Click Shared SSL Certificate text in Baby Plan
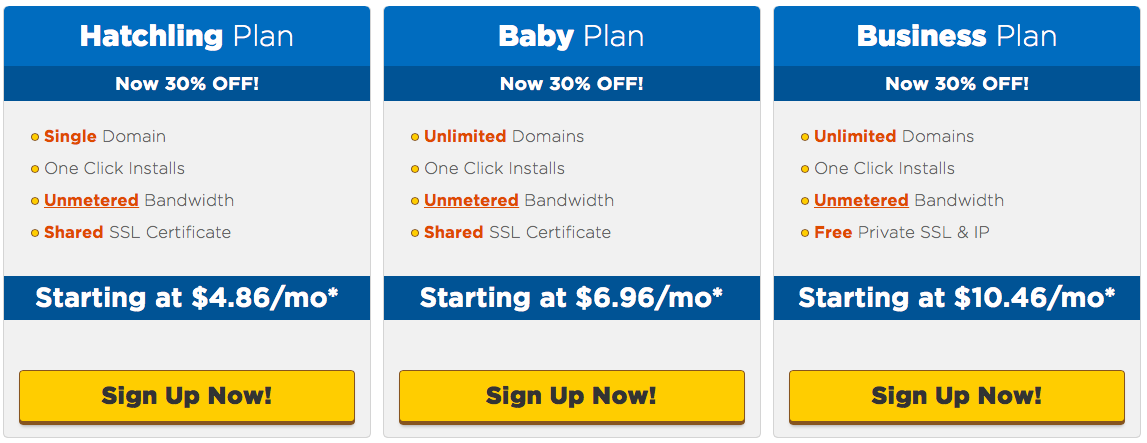 [517, 232]
